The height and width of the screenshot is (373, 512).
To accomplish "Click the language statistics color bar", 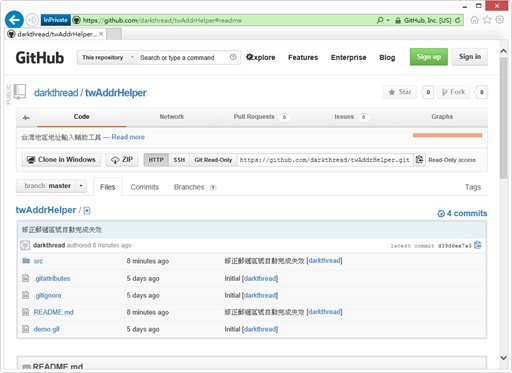I will point(447,135).
